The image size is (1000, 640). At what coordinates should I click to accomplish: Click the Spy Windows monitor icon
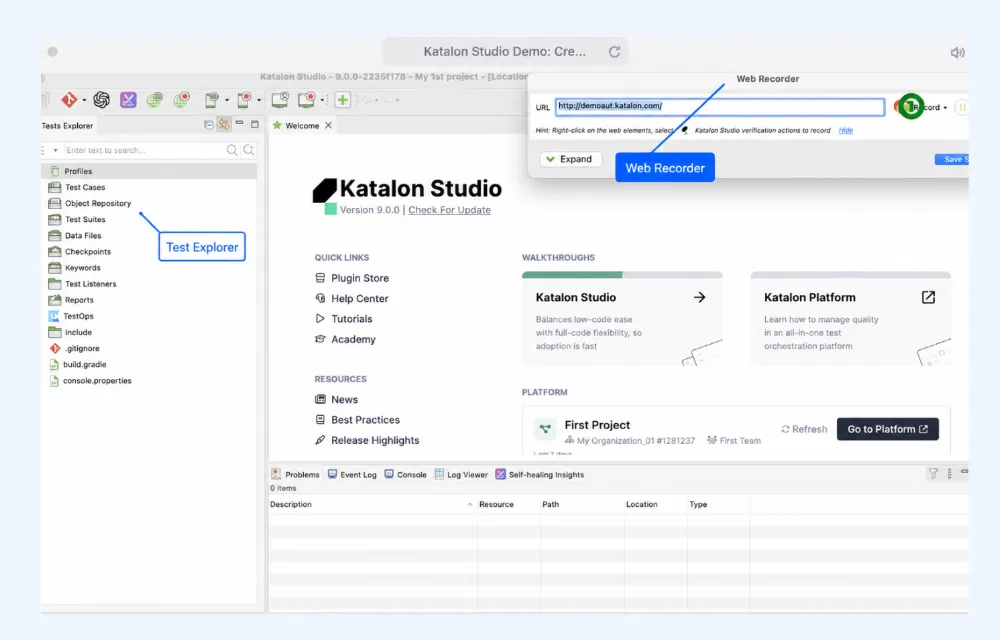pyautogui.click(x=280, y=99)
